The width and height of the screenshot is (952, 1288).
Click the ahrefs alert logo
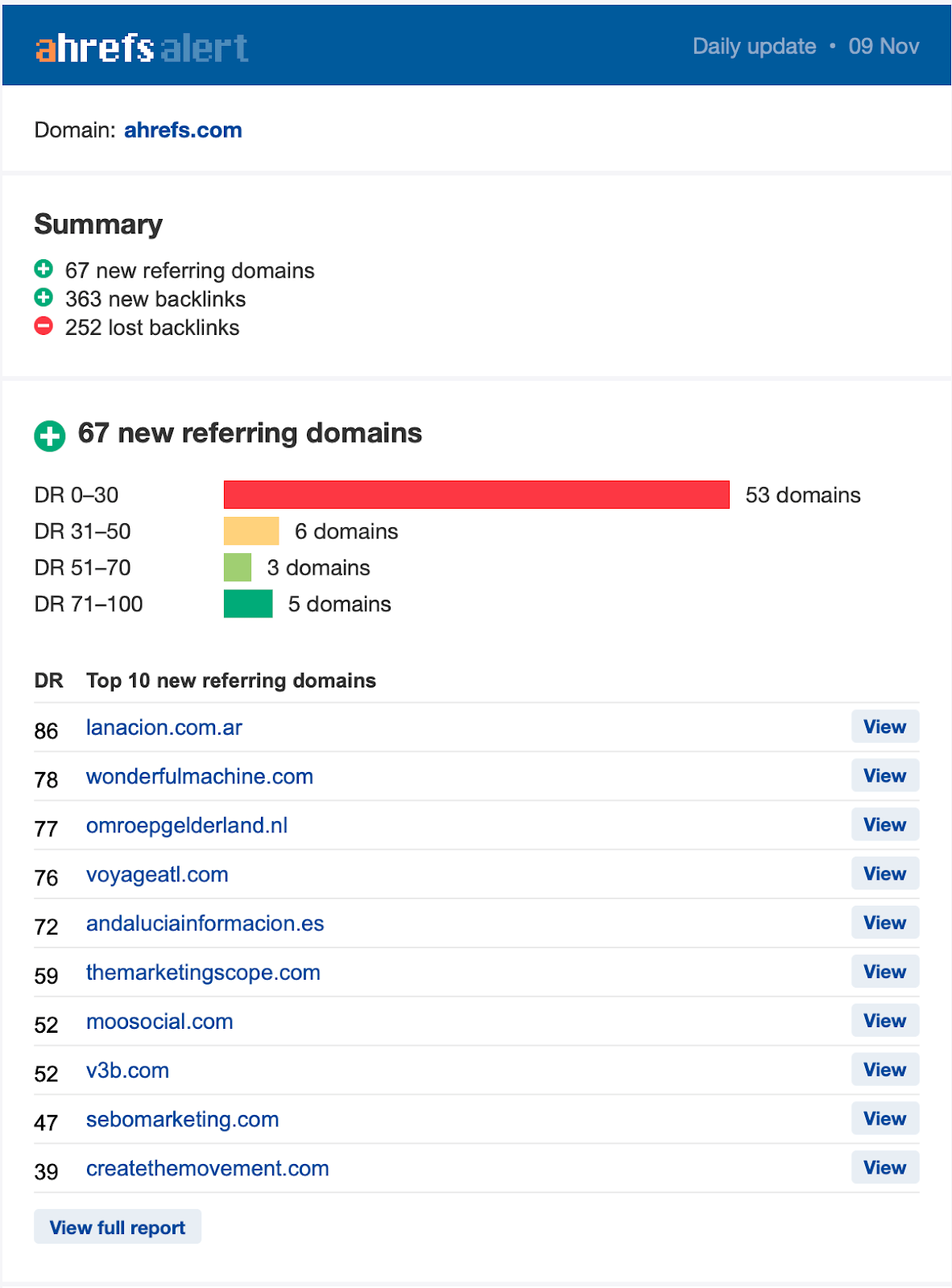click(x=142, y=48)
